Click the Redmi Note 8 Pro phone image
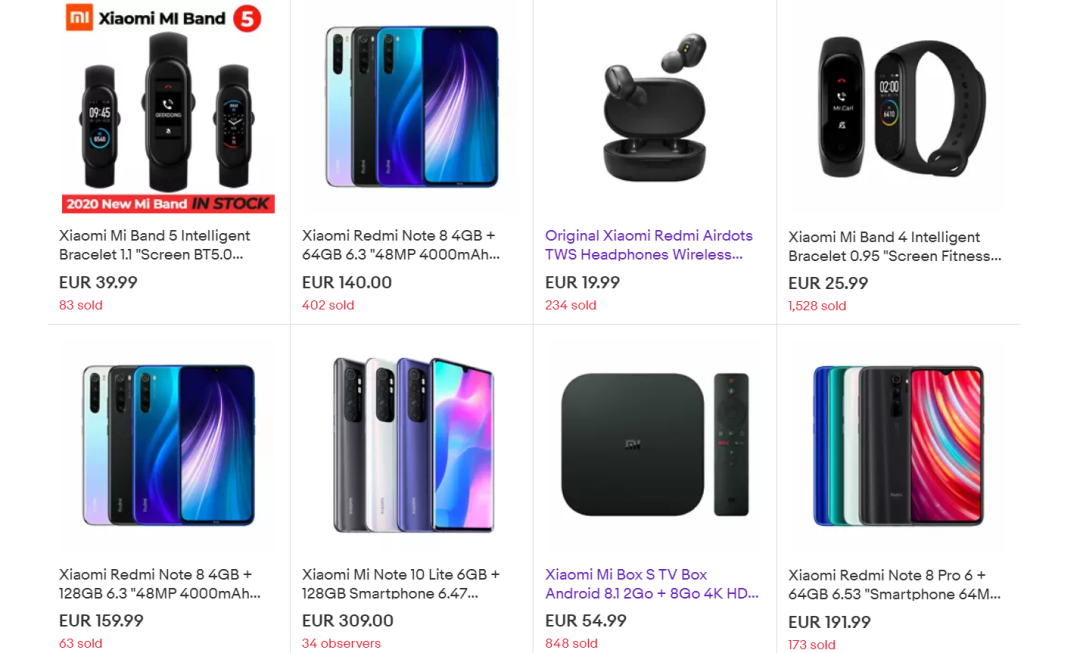The image size is (1080, 653). [897, 445]
